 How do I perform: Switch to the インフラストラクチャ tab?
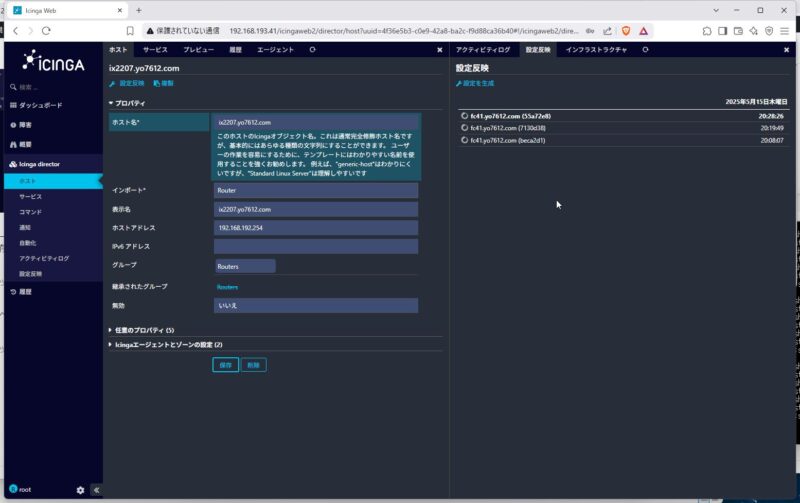(596, 49)
